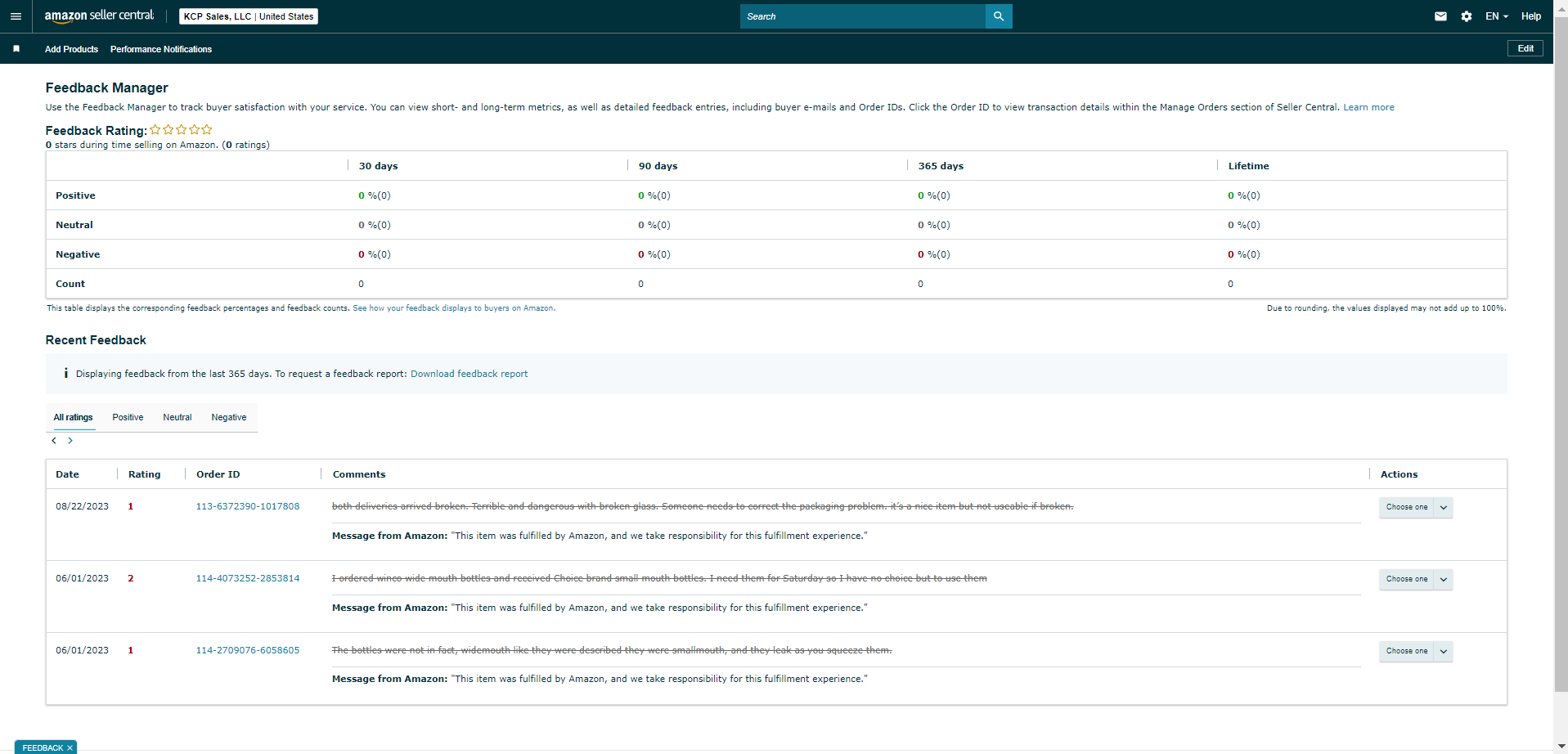This screenshot has width=1568, height=754.
Task: Open Performance Notifications menu item
Action: 161,49
